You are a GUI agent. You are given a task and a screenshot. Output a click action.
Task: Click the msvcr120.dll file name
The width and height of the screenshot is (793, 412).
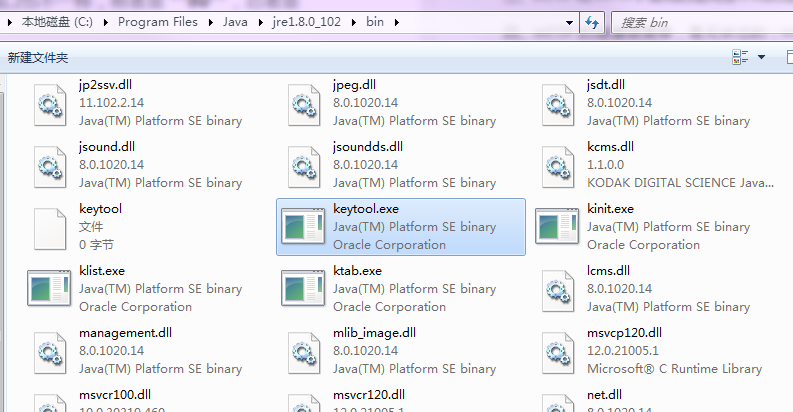click(369, 395)
